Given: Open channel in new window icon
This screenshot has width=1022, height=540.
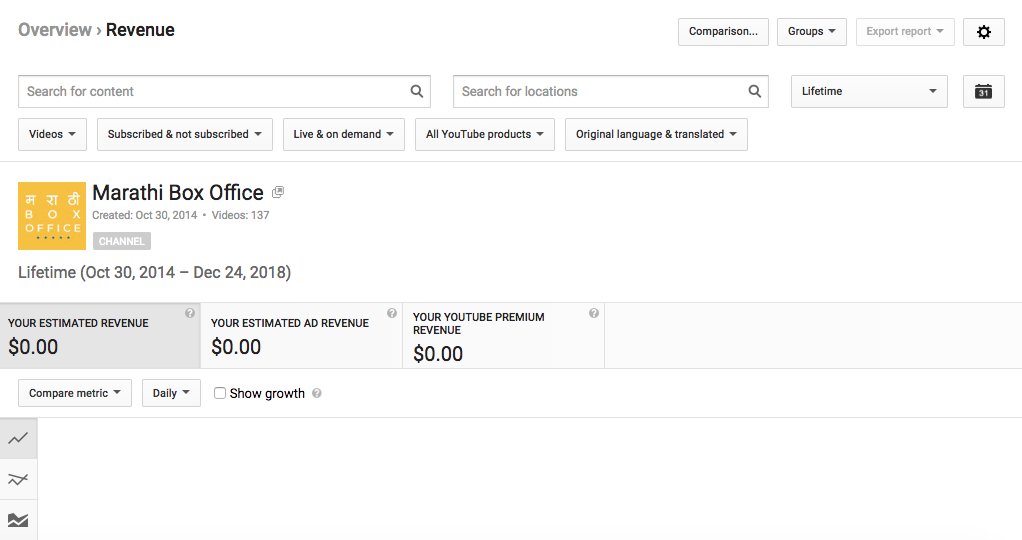Looking at the screenshot, I should click(x=278, y=192).
